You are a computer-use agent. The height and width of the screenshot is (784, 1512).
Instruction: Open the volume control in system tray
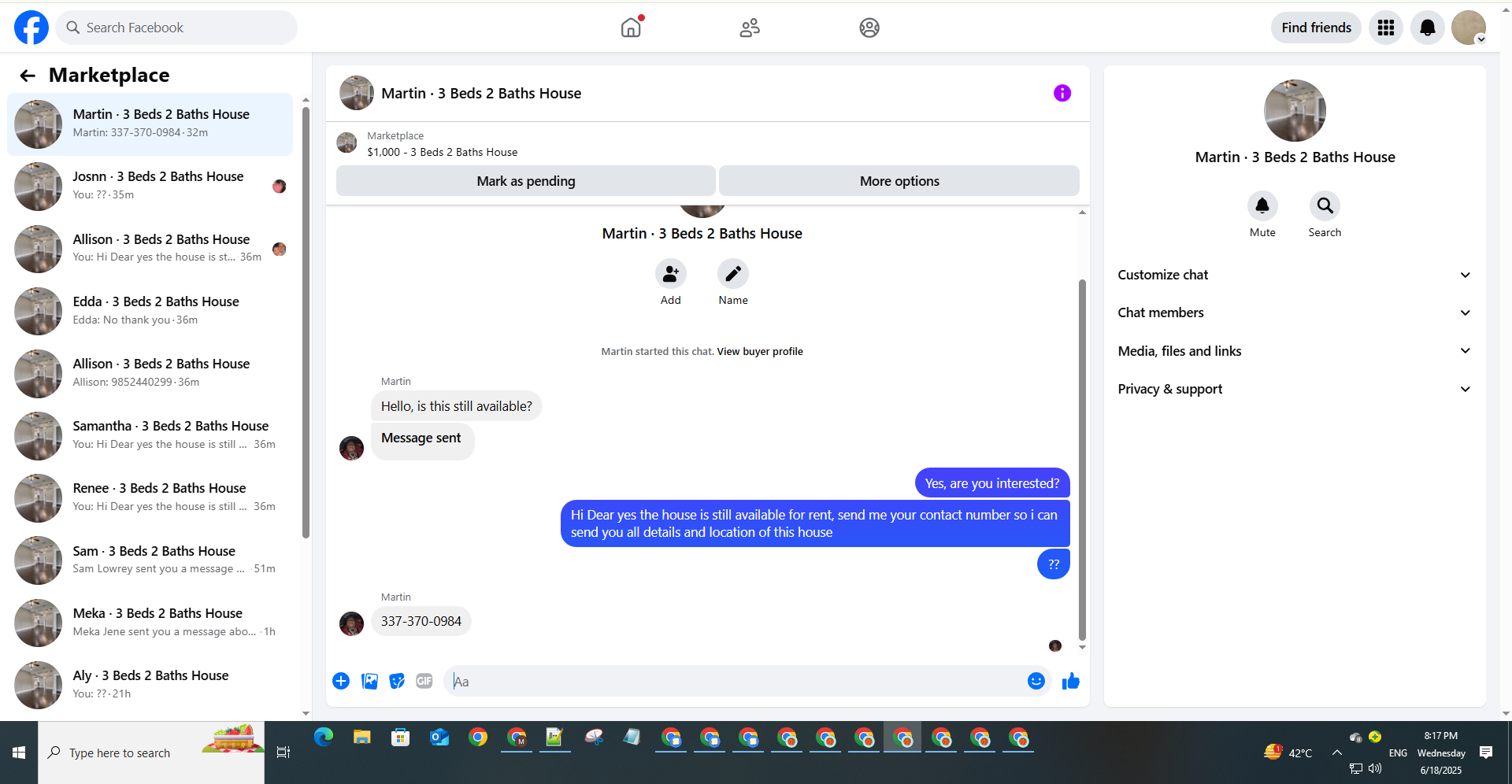[x=1375, y=768]
